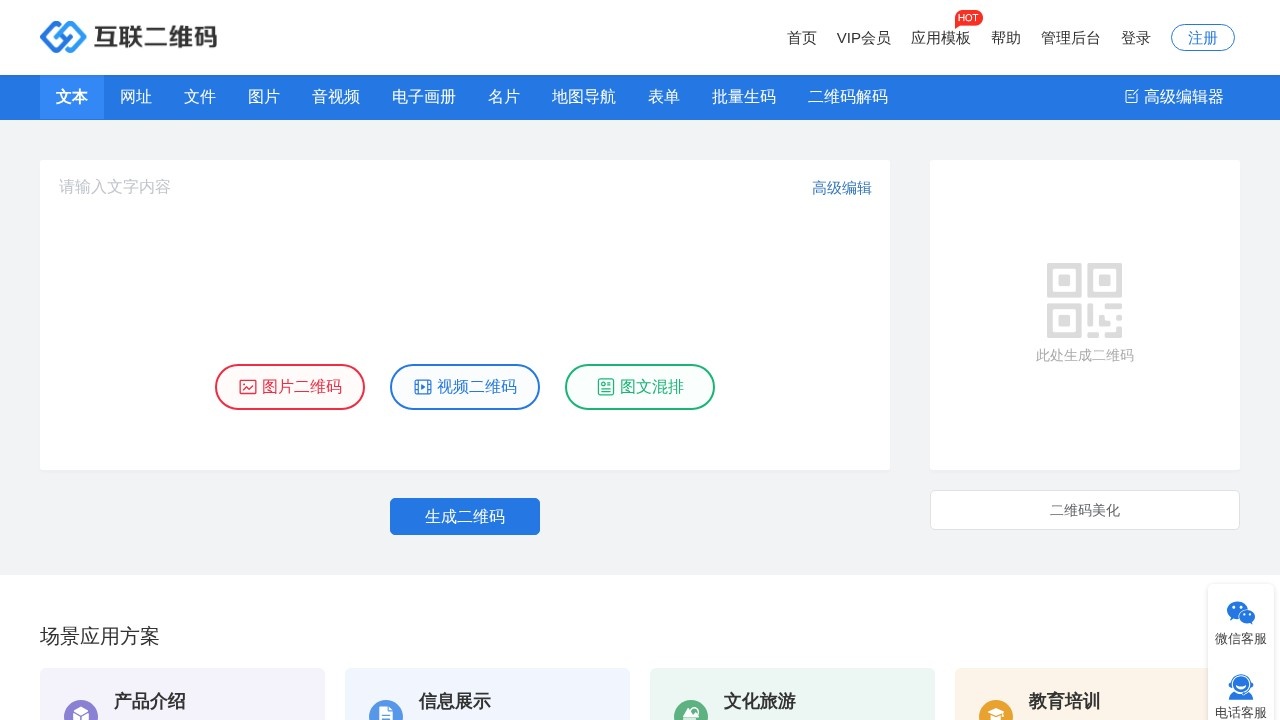Image resolution: width=1280 pixels, height=720 pixels.
Task: Click the 注册 button
Action: click(1203, 38)
